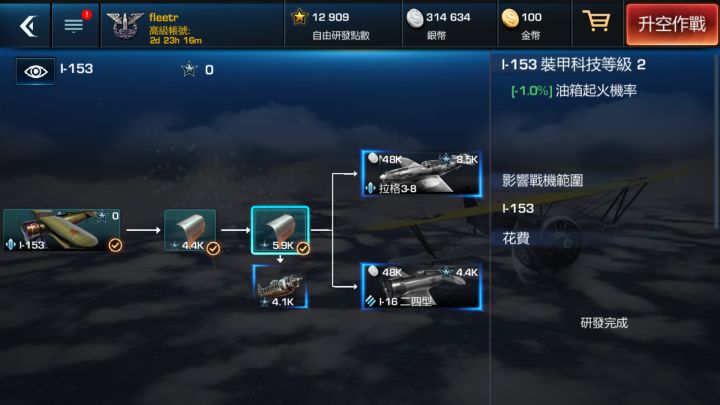This screenshot has height=405, width=720.
Task: Click the gold star free research points icon
Action: [299, 17]
